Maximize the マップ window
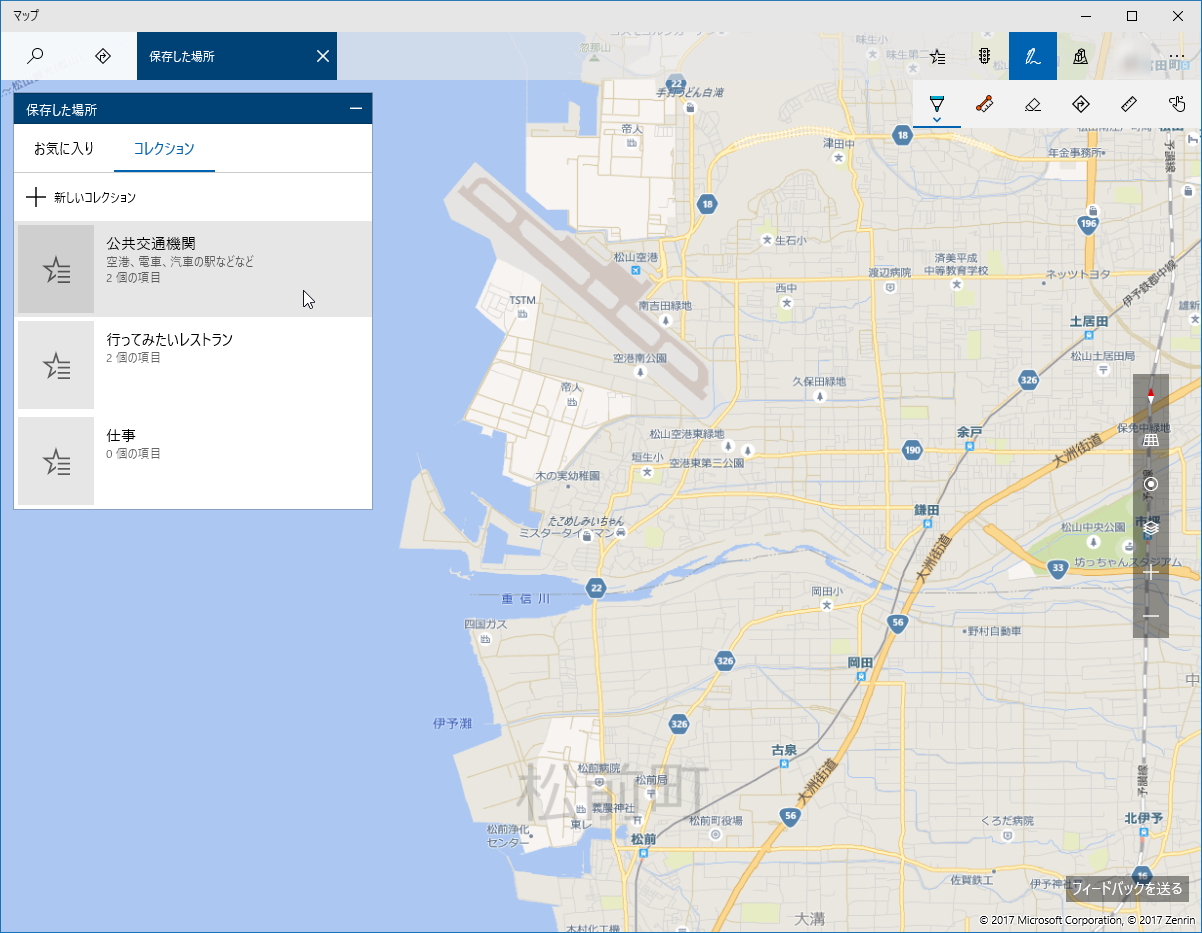1202x933 pixels. (1132, 16)
